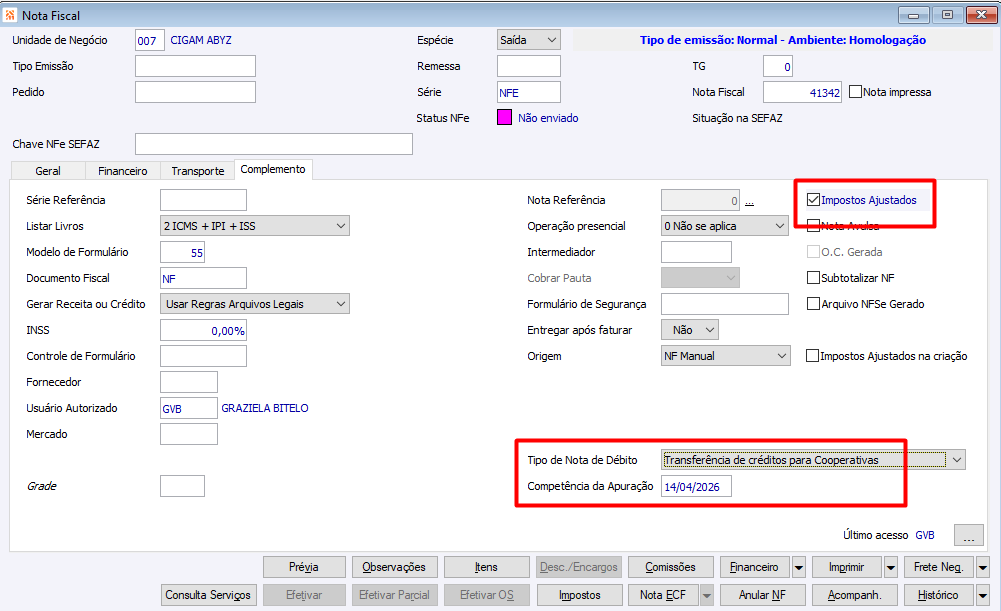Click the Remessa input field
The image size is (1001, 611).
(529, 66)
